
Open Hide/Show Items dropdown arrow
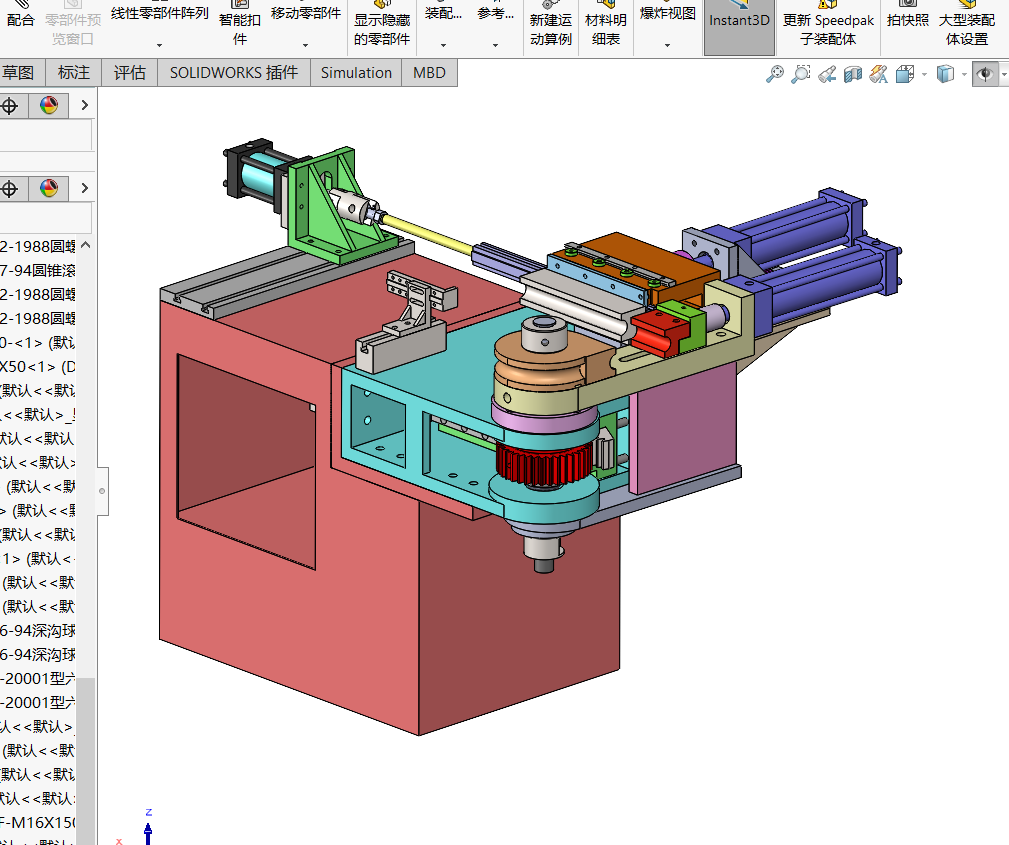point(1003,75)
